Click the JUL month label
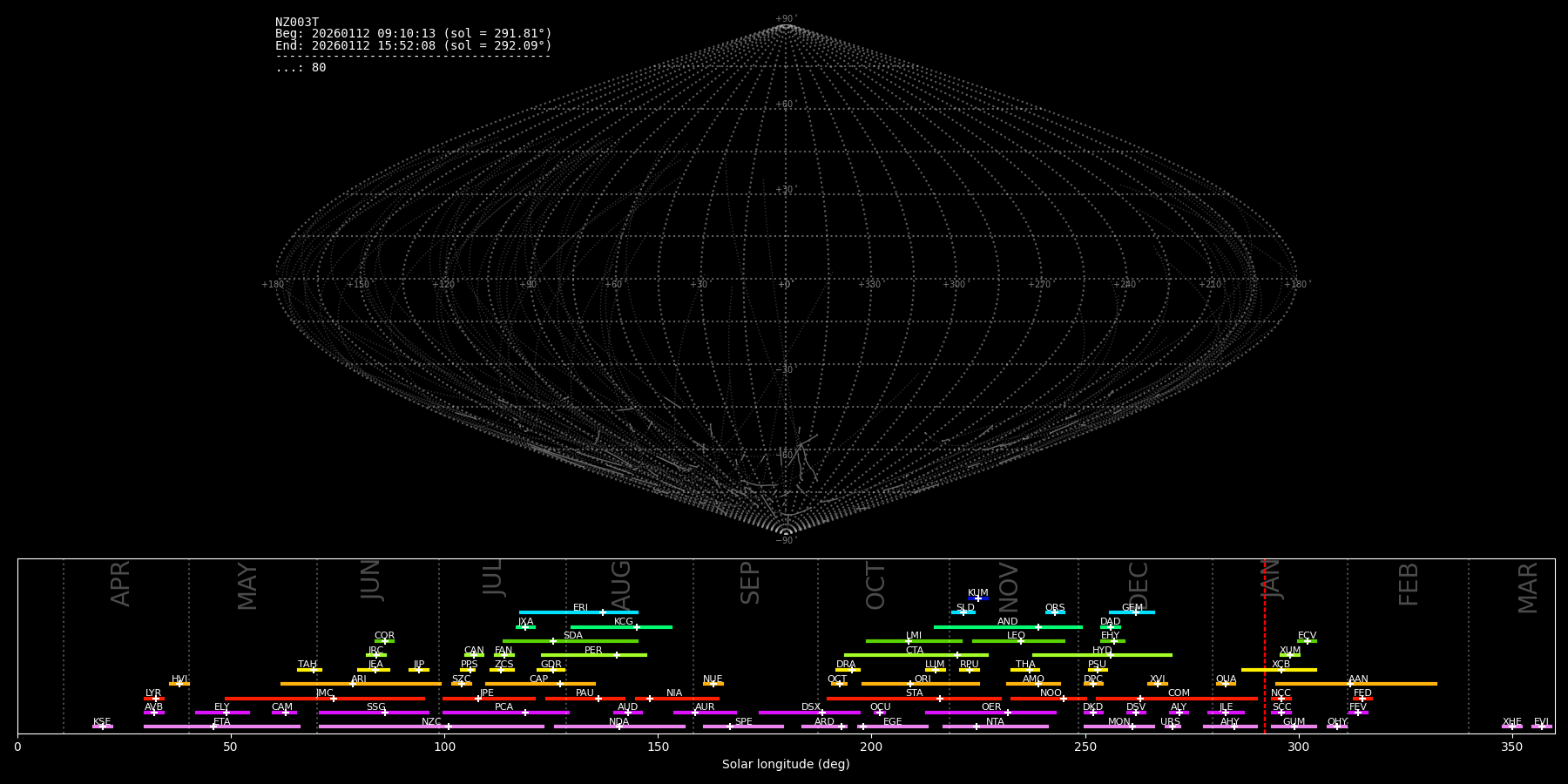The width and height of the screenshot is (1568, 784). click(493, 578)
